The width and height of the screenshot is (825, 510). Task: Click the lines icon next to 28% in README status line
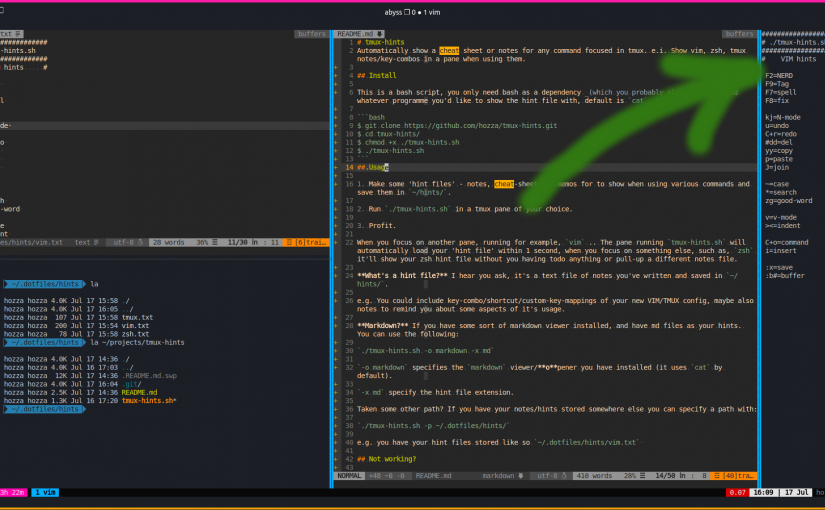coord(642,476)
